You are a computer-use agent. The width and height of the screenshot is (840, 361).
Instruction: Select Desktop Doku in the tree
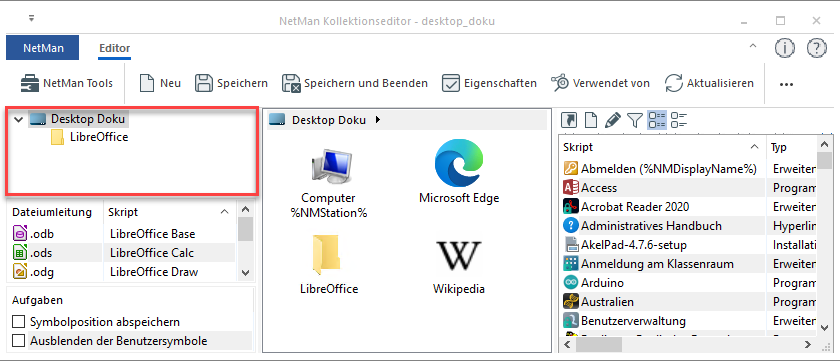pyautogui.click(x=87, y=119)
